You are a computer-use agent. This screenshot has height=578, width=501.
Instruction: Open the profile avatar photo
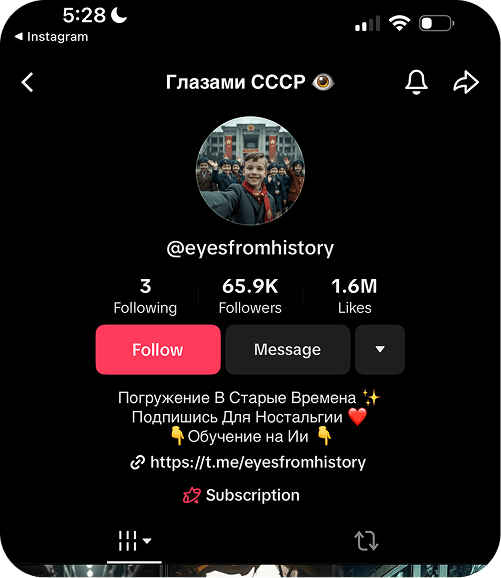coord(250,171)
